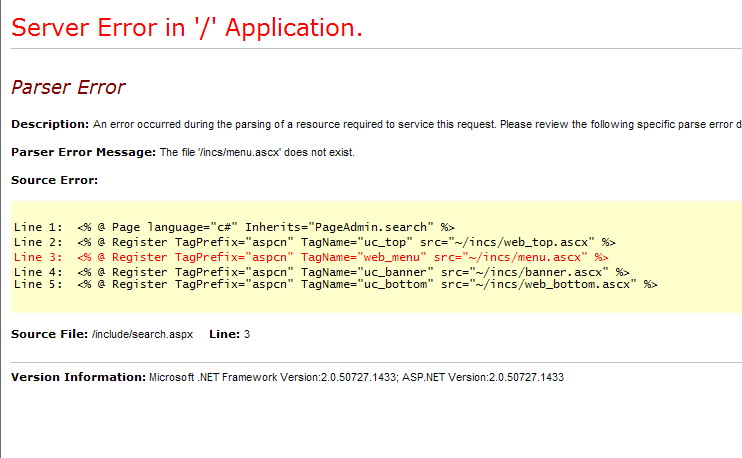Click Line 5 registering uc_bottom control
Screen dimensions: 742x458
click(335, 284)
